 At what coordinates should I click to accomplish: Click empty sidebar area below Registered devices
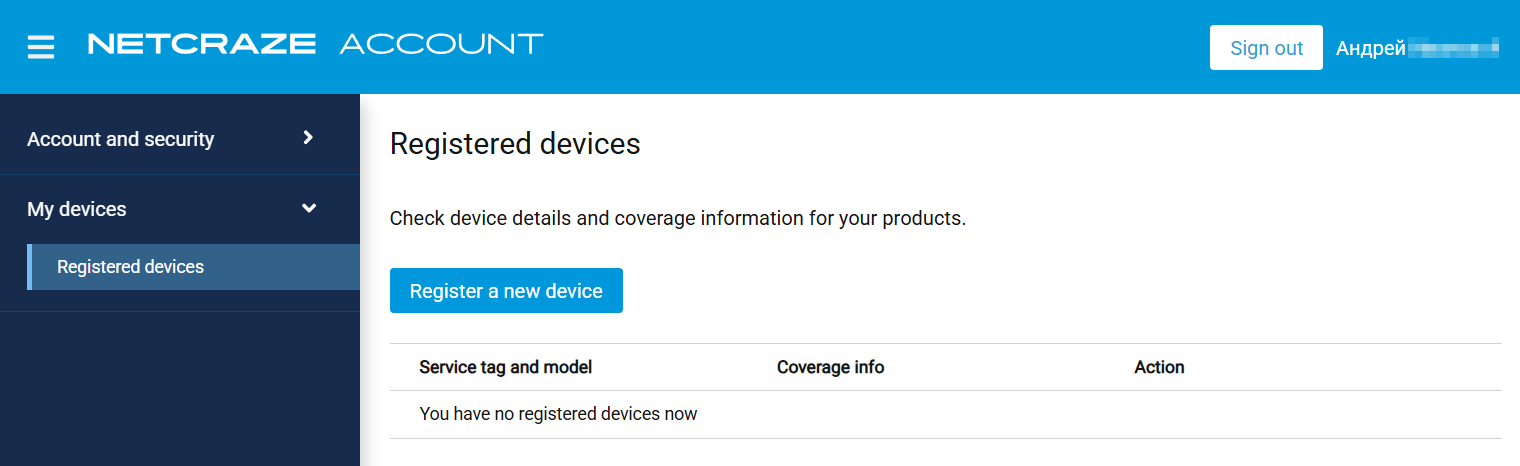(x=180, y=390)
